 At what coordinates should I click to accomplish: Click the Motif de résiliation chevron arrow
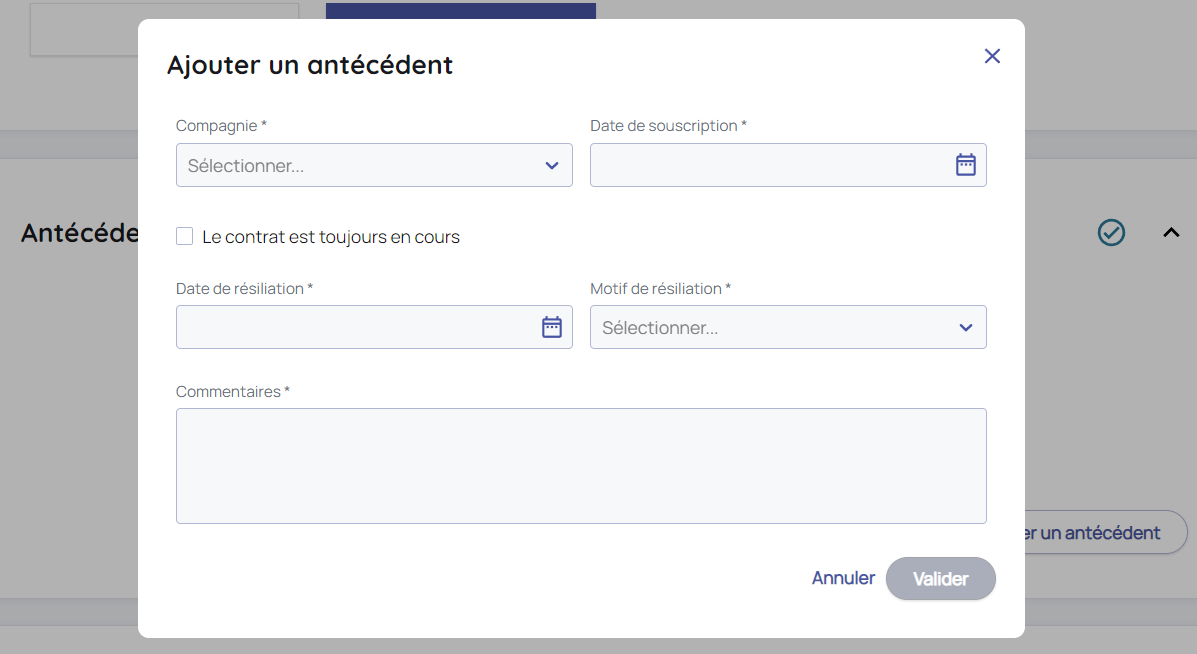(966, 327)
